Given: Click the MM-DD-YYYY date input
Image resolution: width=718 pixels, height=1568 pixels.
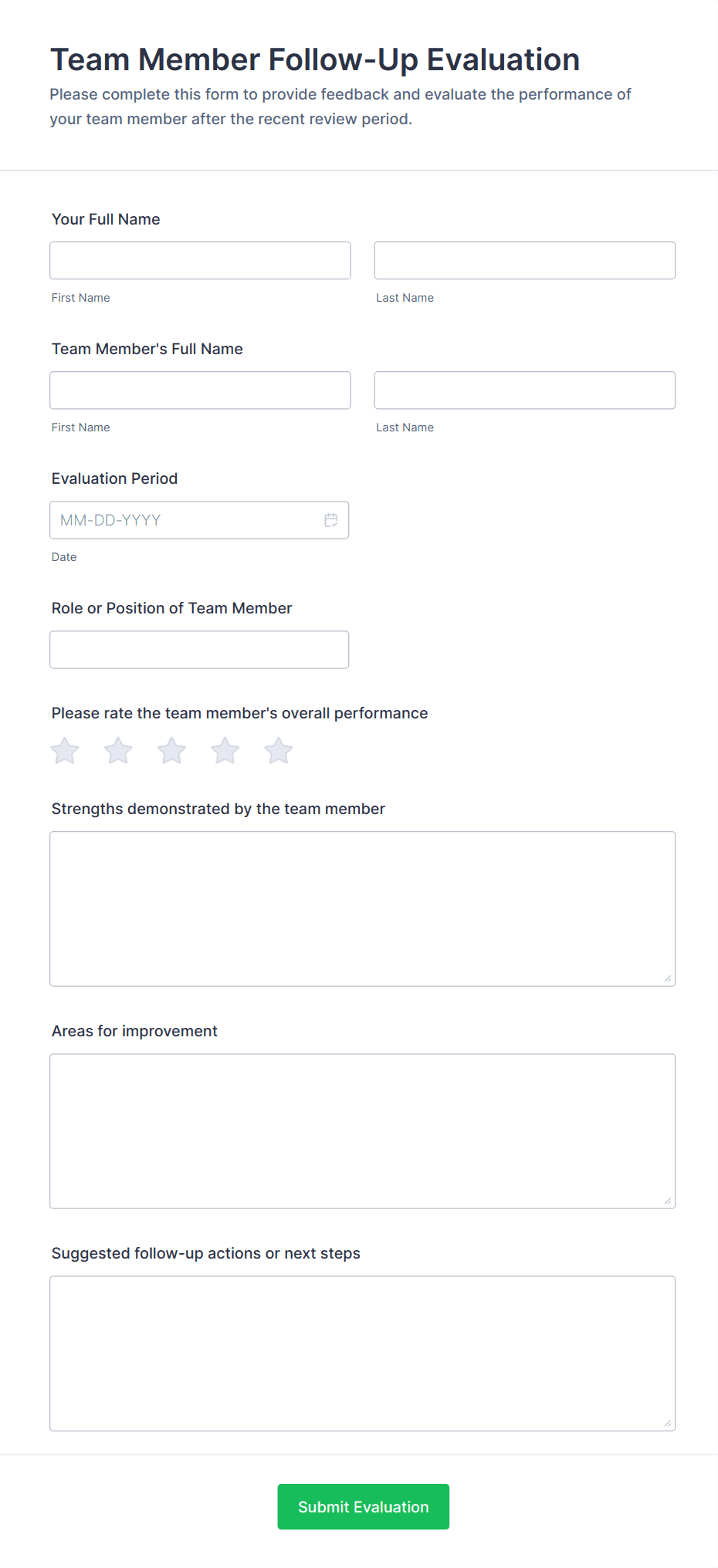Looking at the screenshot, I should click(x=185, y=520).
